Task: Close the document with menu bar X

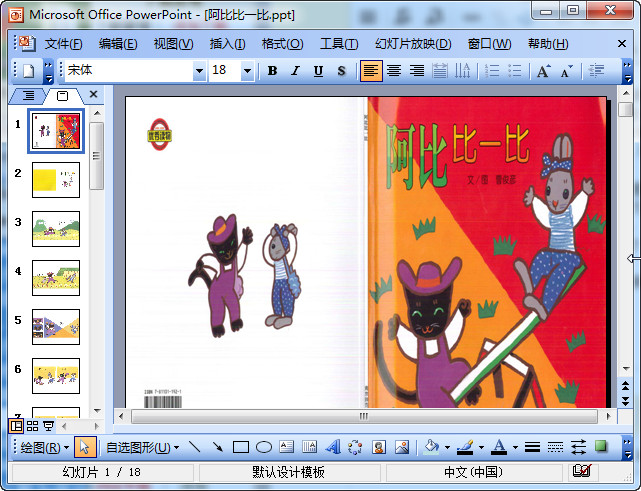Action: click(x=622, y=44)
